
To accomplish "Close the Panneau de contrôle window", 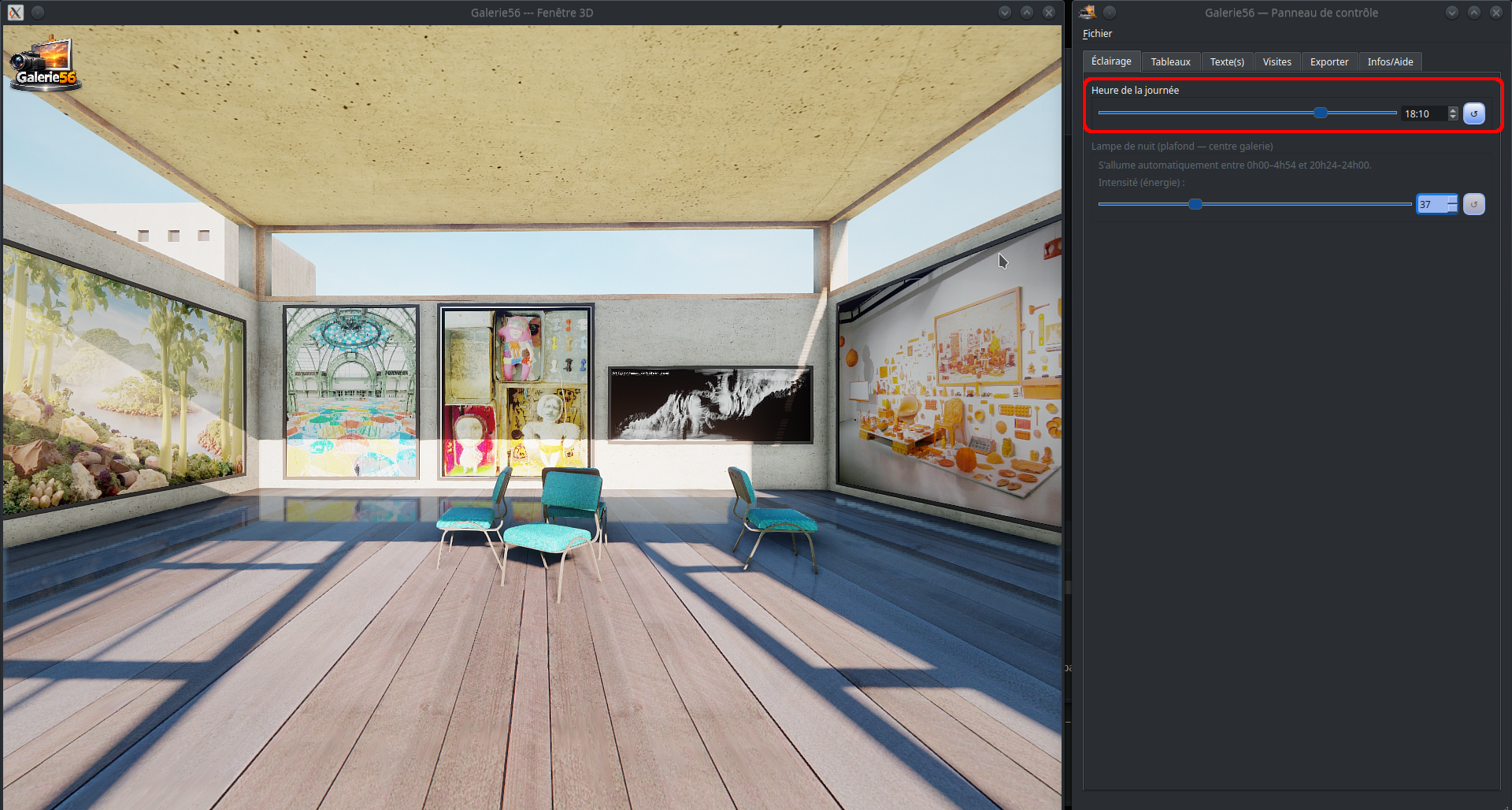I will 1496,13.
